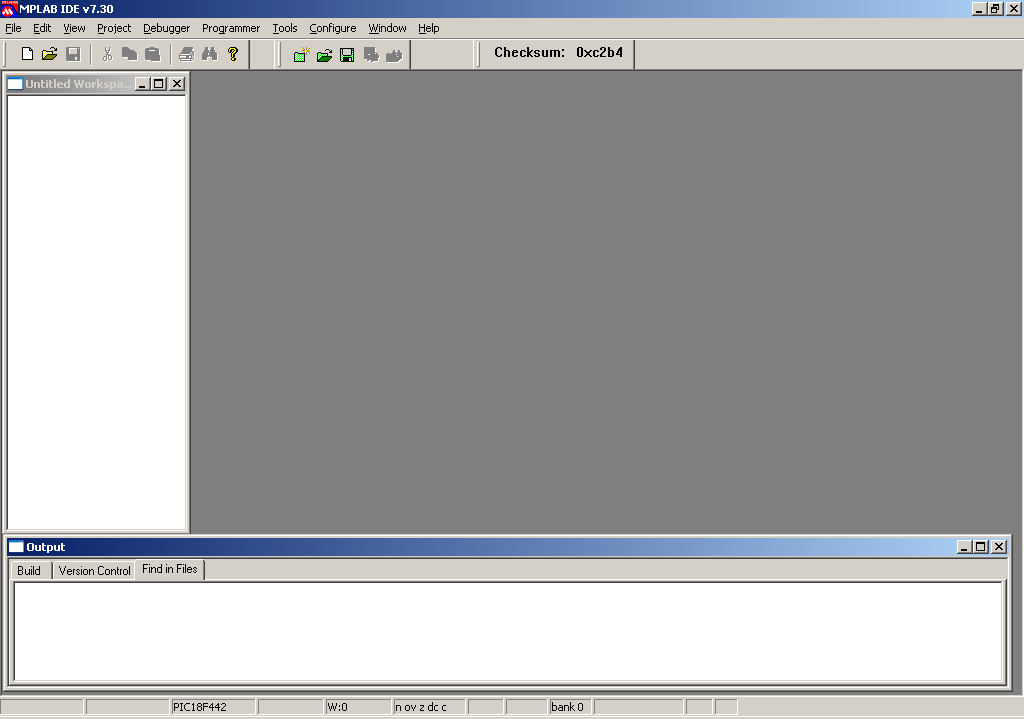Open the Tools menu

[285, 28]
